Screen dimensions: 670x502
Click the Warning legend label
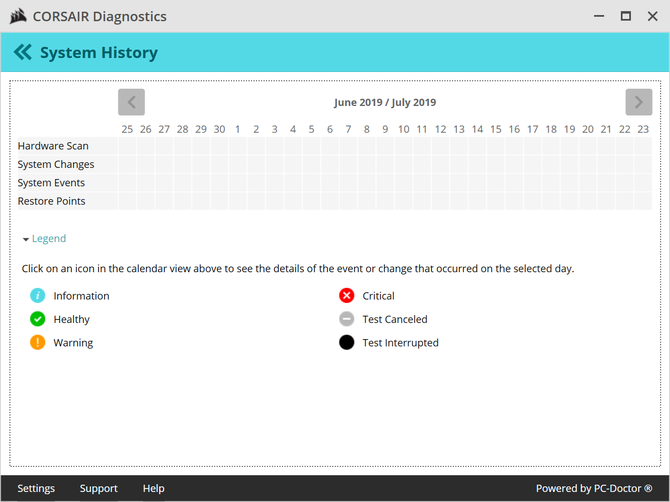(x=73, y=343)
